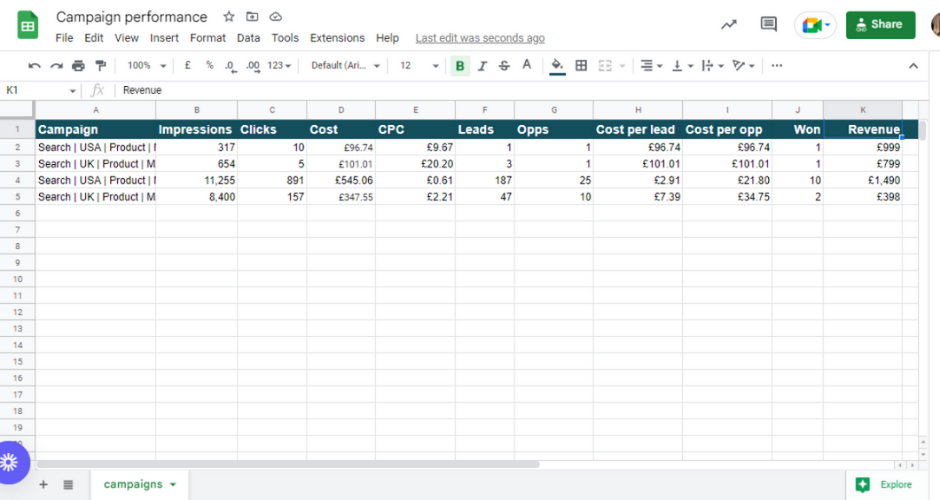Image resolution: width=940 pixels, height=500 pixels.
Task: Open the Insert menu
Action: click(164, 38)
